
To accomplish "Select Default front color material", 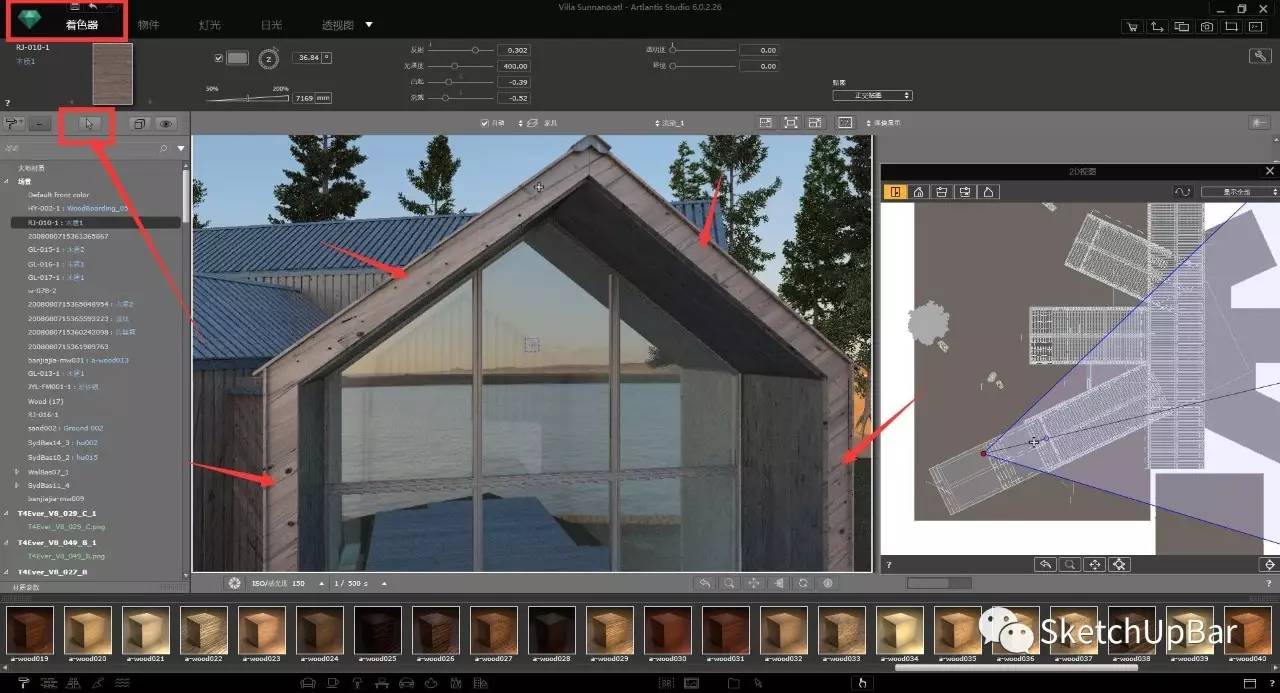I will coord(58,195).
